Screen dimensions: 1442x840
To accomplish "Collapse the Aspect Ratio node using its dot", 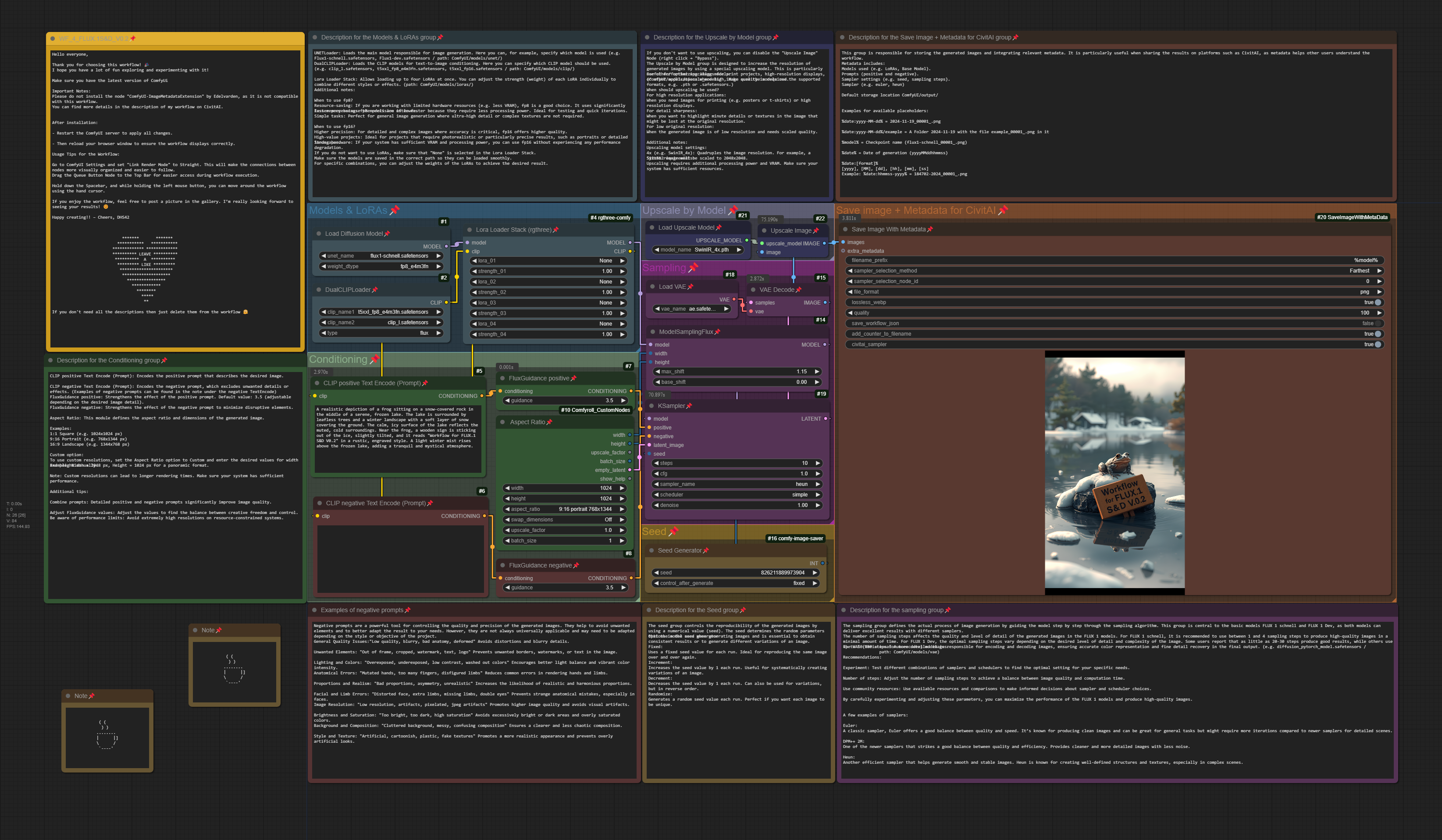I will coord(503,422).
